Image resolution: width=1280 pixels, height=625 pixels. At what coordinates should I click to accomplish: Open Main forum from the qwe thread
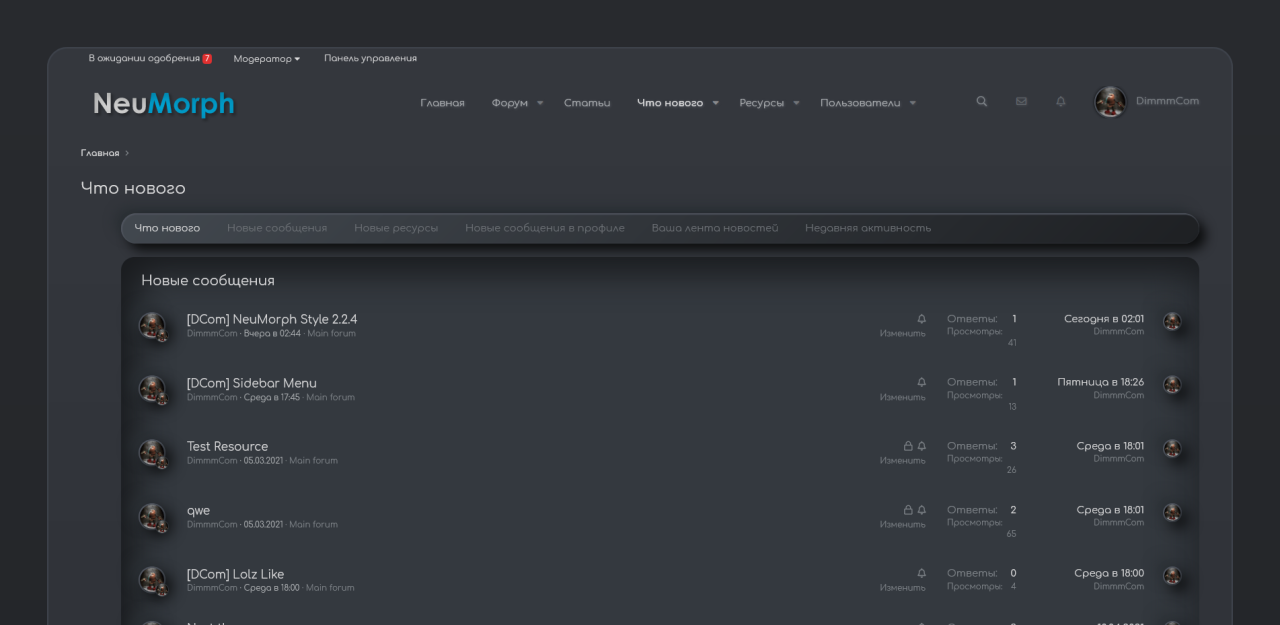(x=313, y=524)
